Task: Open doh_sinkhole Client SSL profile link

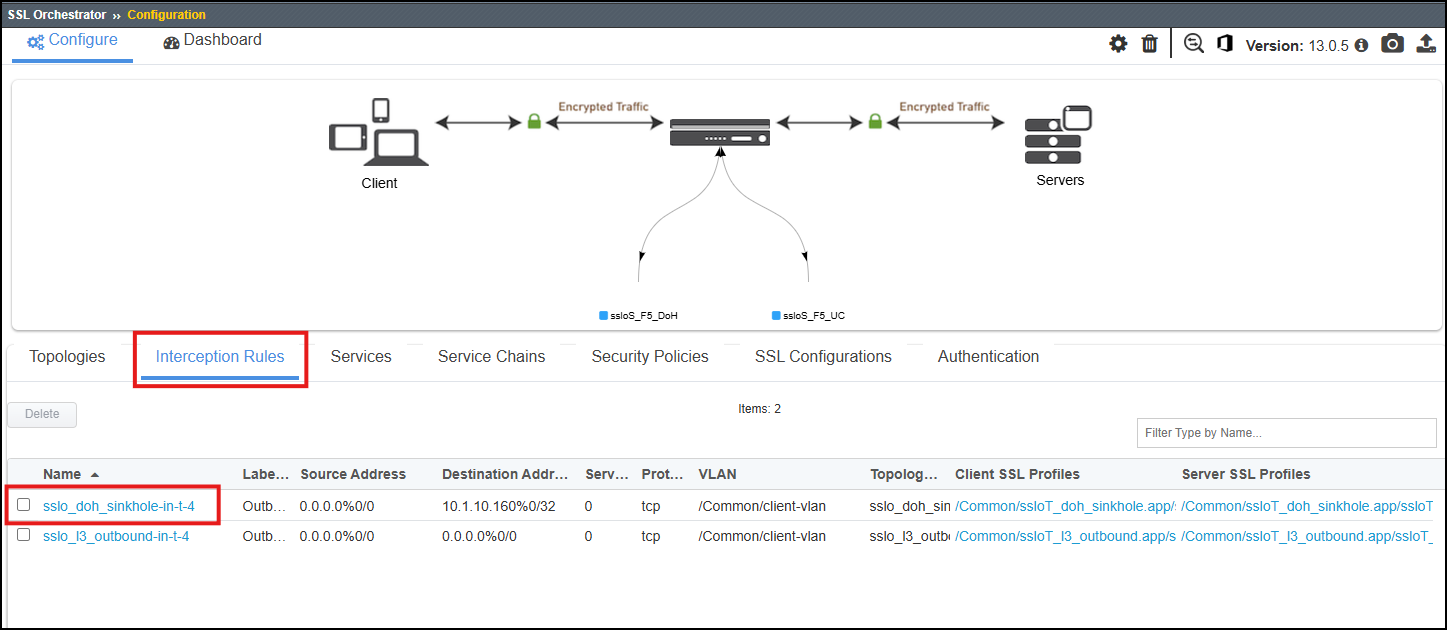Action: (1065, 506)
